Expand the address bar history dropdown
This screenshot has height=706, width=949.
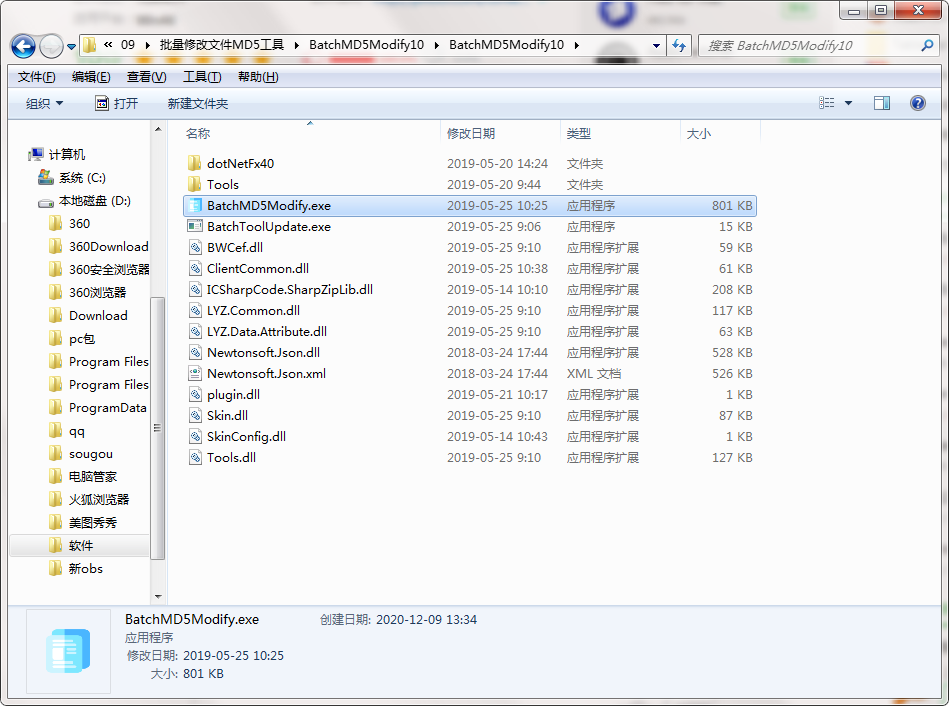[656, 45]
